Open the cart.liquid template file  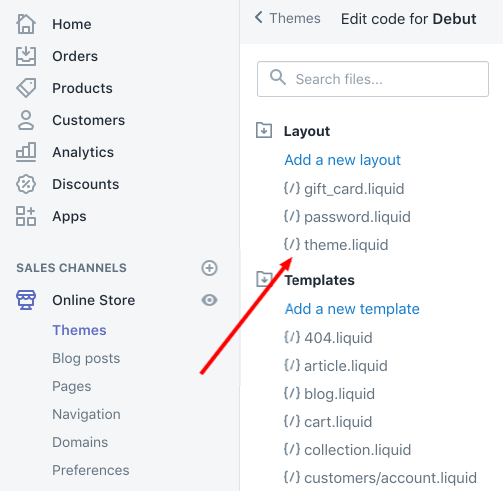328,422
